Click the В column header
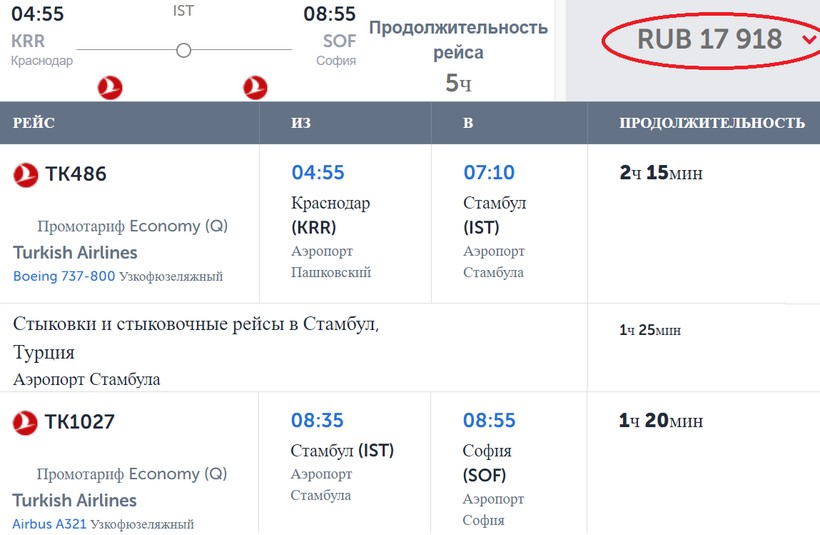 point(468,123)
